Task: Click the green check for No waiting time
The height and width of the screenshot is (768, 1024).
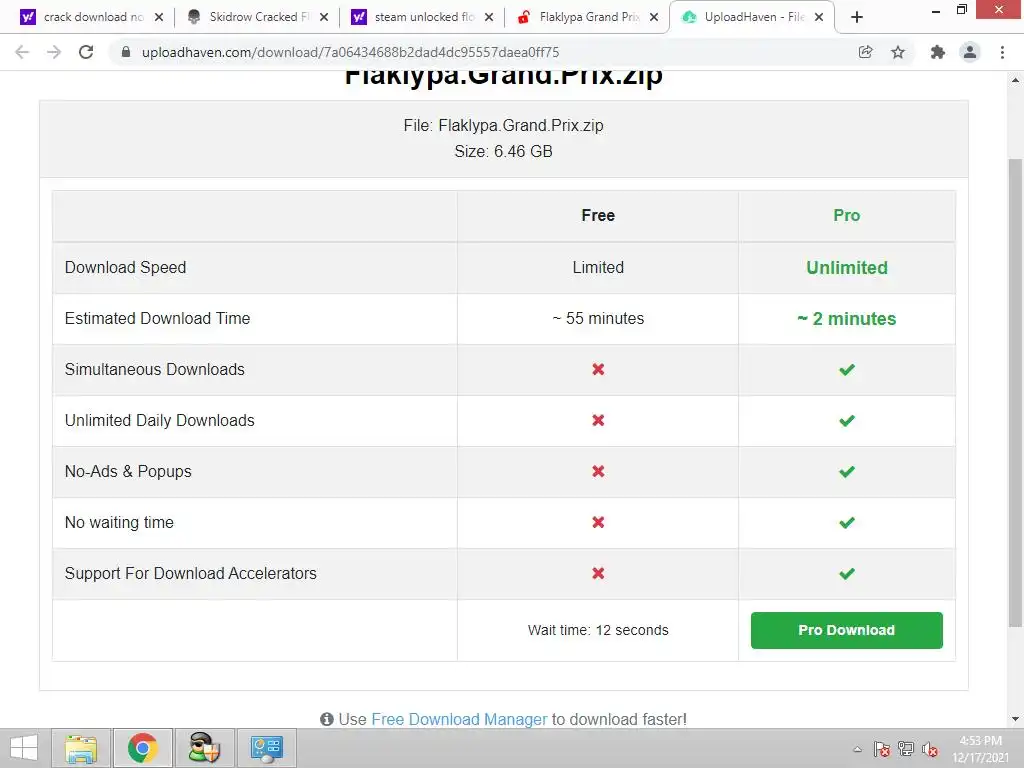Action: point(847,522)
